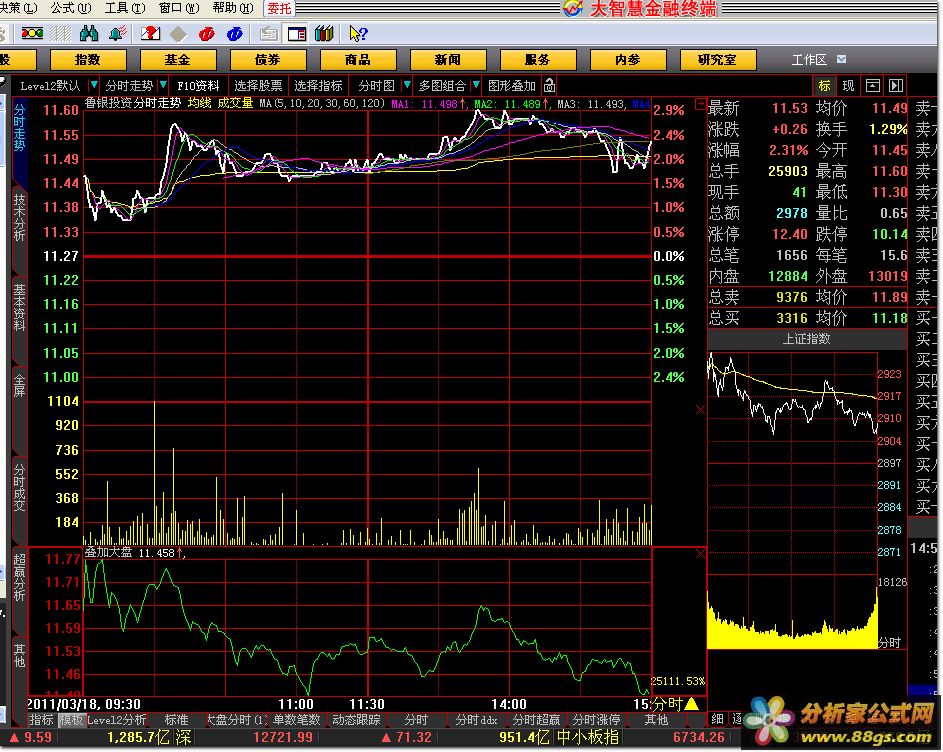Click the 债券 yellow button
This screenshot has width=943, height=752.
pyautogui.click(x=268, y=60)
